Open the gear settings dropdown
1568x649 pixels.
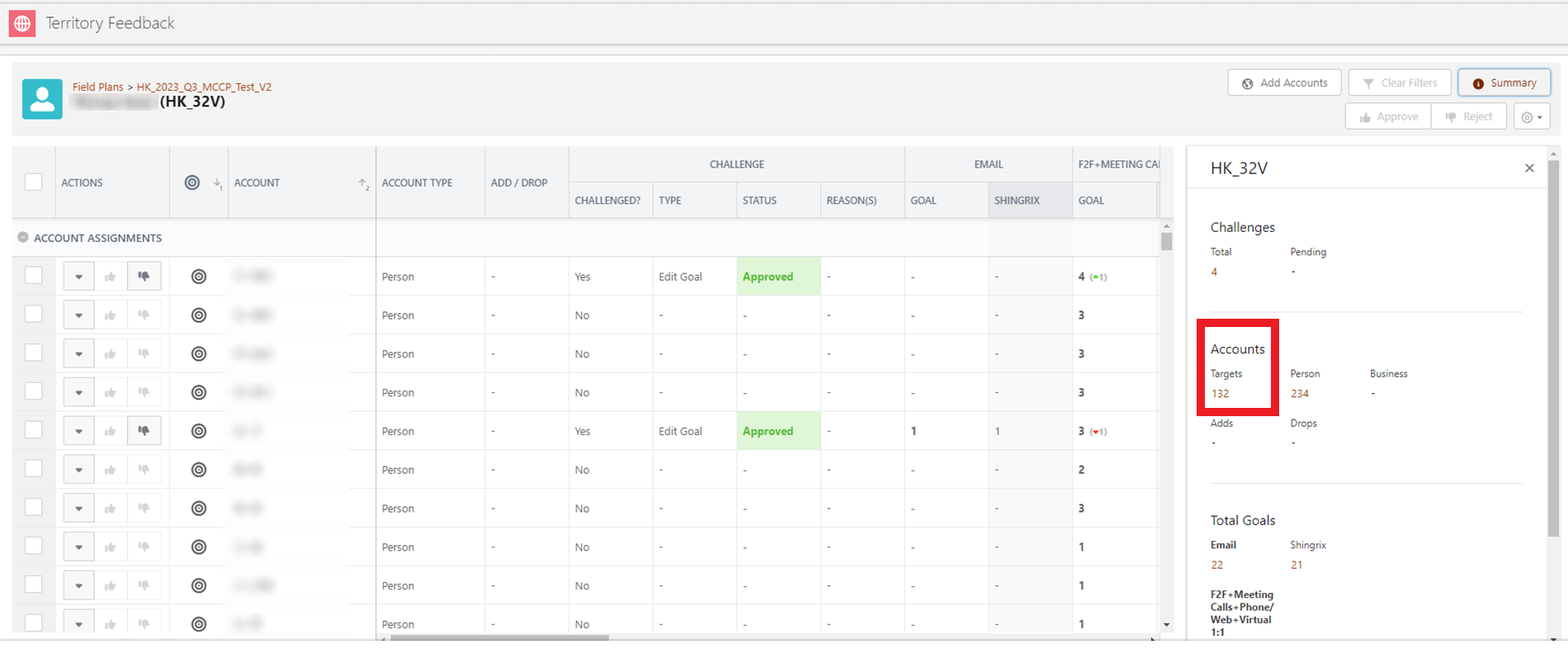click(1531, 117)
